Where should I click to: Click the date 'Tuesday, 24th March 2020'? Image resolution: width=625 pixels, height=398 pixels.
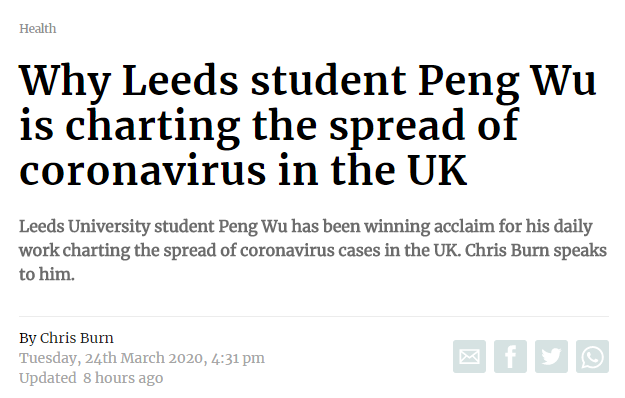112,358
